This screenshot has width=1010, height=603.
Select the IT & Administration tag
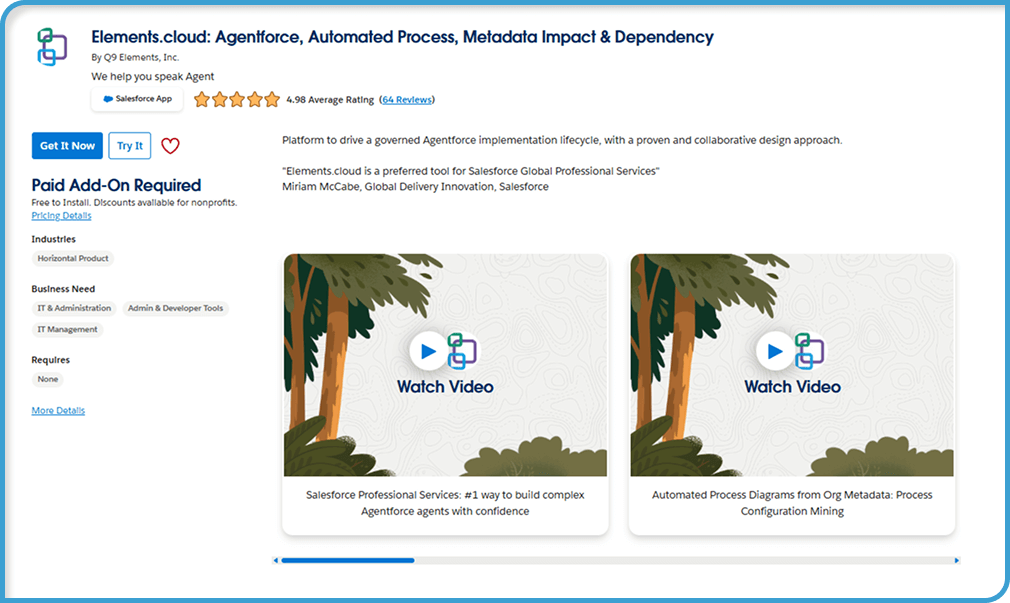pos(74,309)
